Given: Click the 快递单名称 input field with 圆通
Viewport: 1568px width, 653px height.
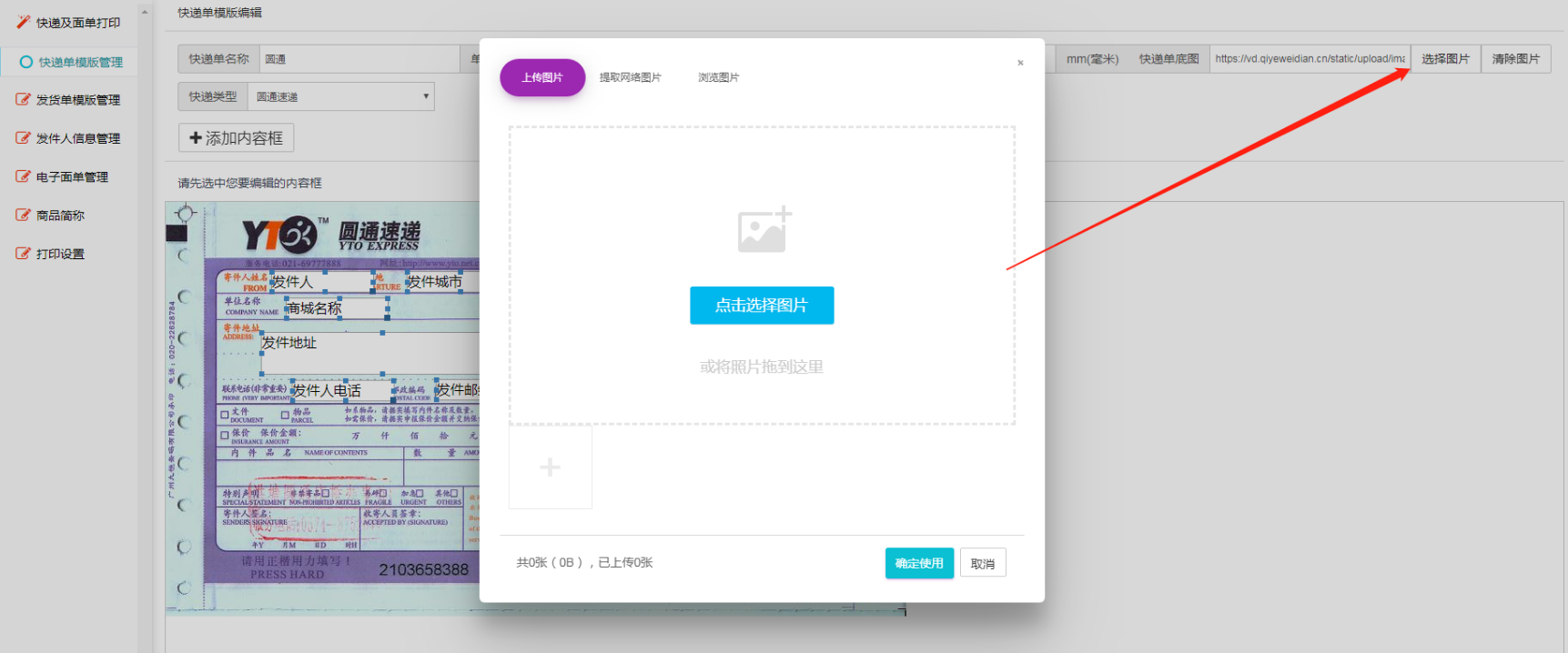Looking at the screenshot, I should pyautogui.click(x=359, y=59).
